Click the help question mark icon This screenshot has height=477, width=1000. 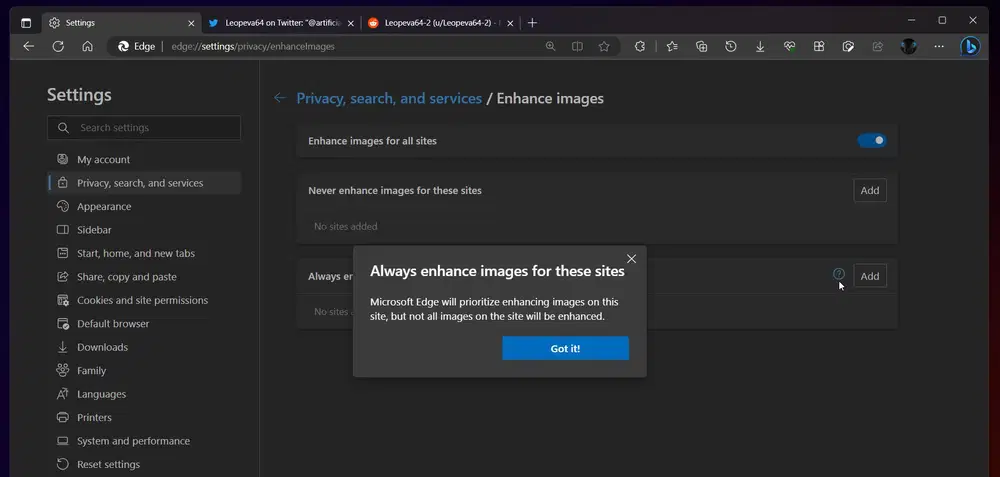point(838,275)
